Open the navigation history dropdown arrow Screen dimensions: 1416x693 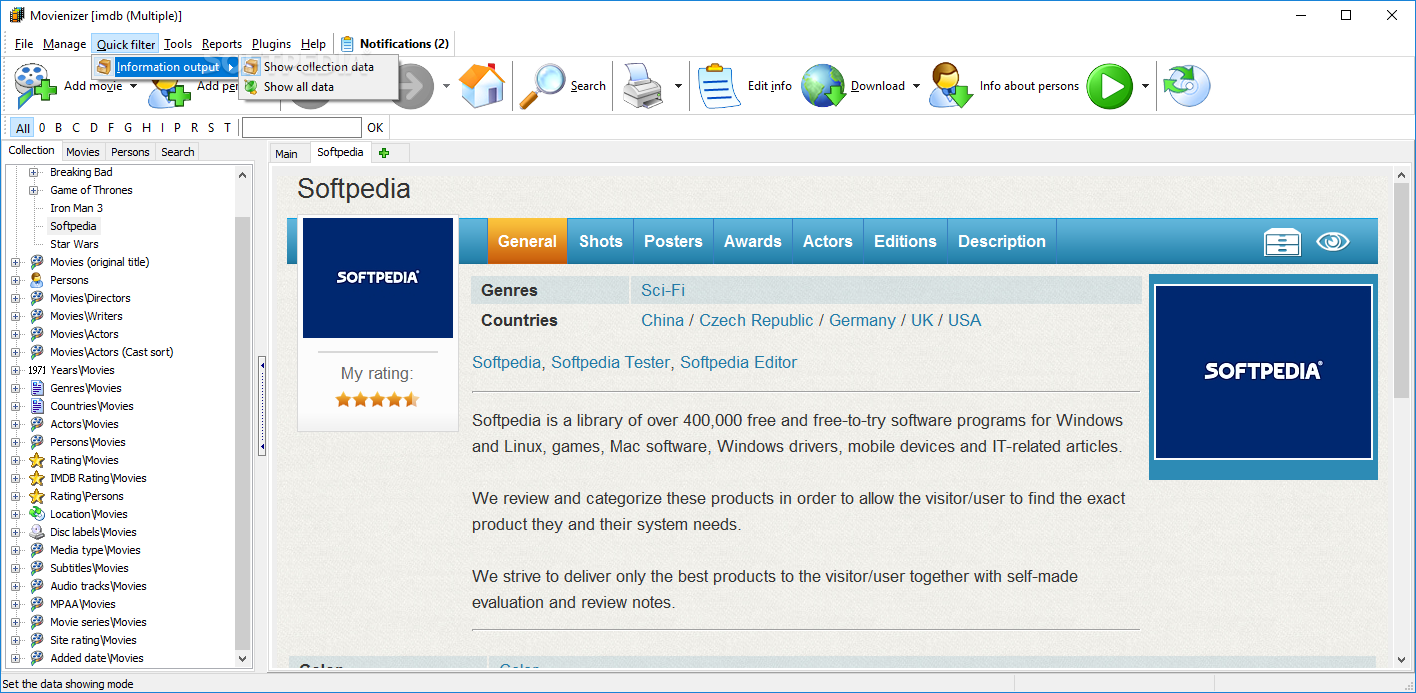tap(446, 86)
